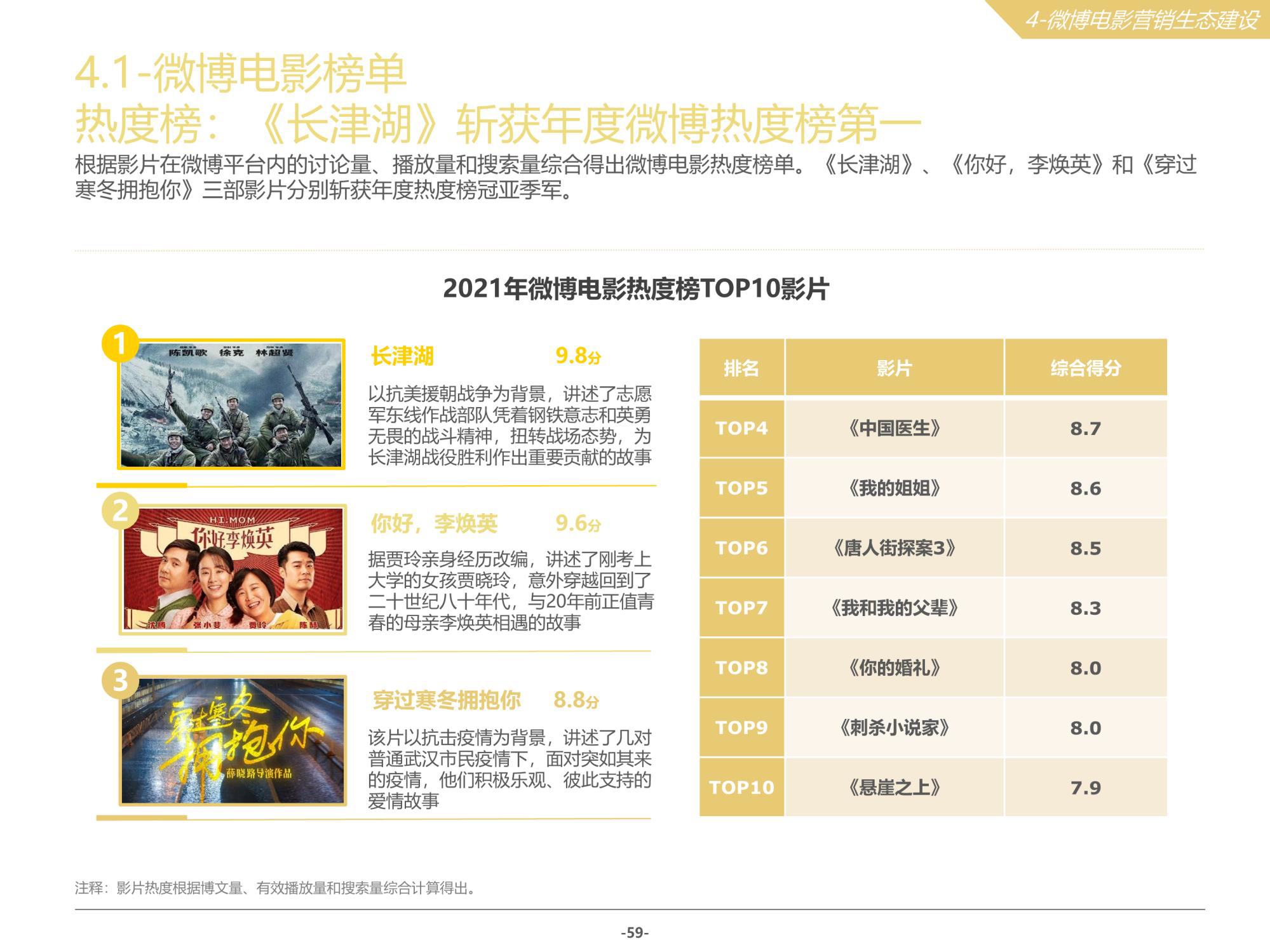Click the 4-微博电影营销生态建设 section tag
This screenshot has width=1270, height=952.
tap(1142, 20)
